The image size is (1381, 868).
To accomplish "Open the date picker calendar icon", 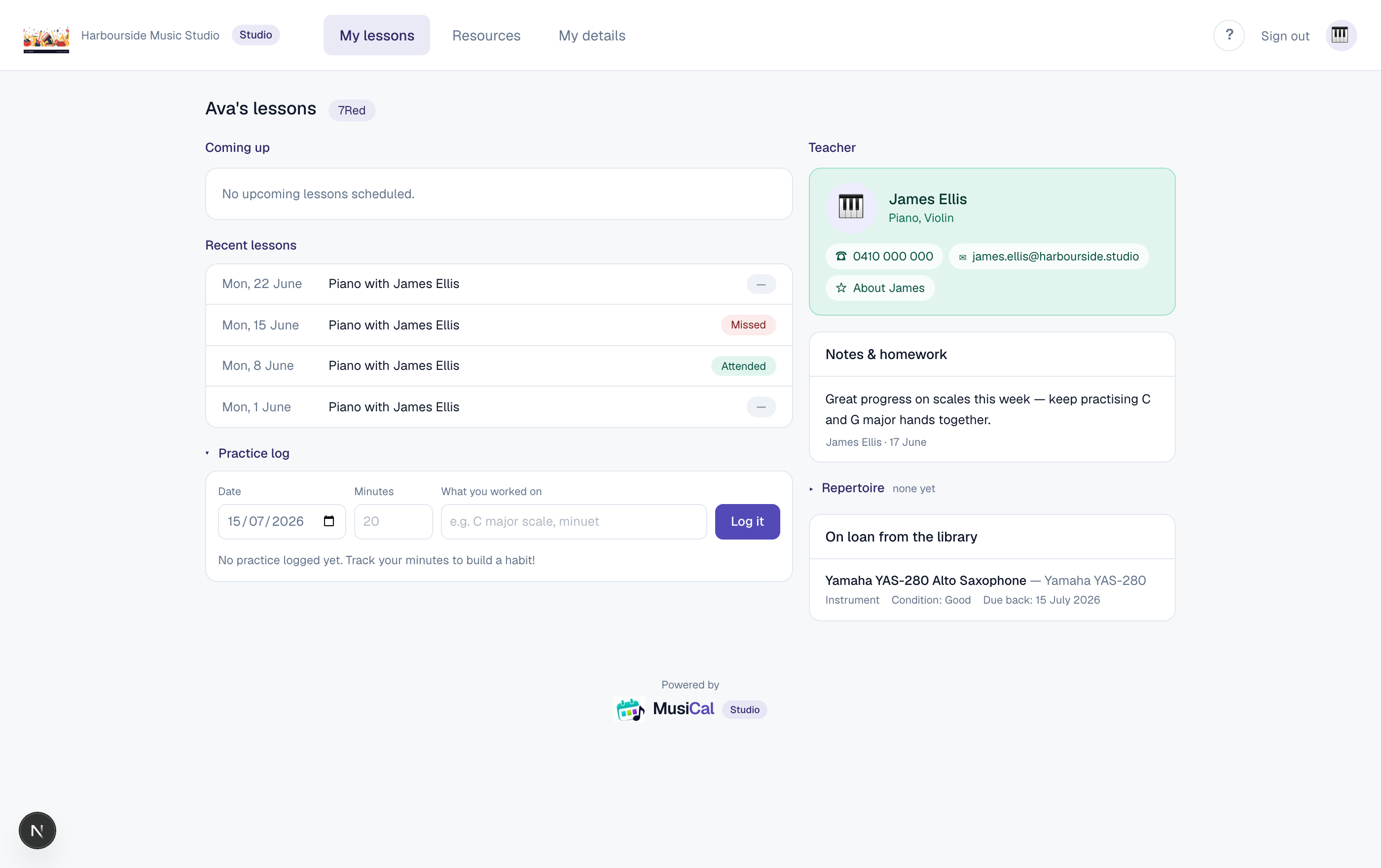I will click(x=328, y=521).
